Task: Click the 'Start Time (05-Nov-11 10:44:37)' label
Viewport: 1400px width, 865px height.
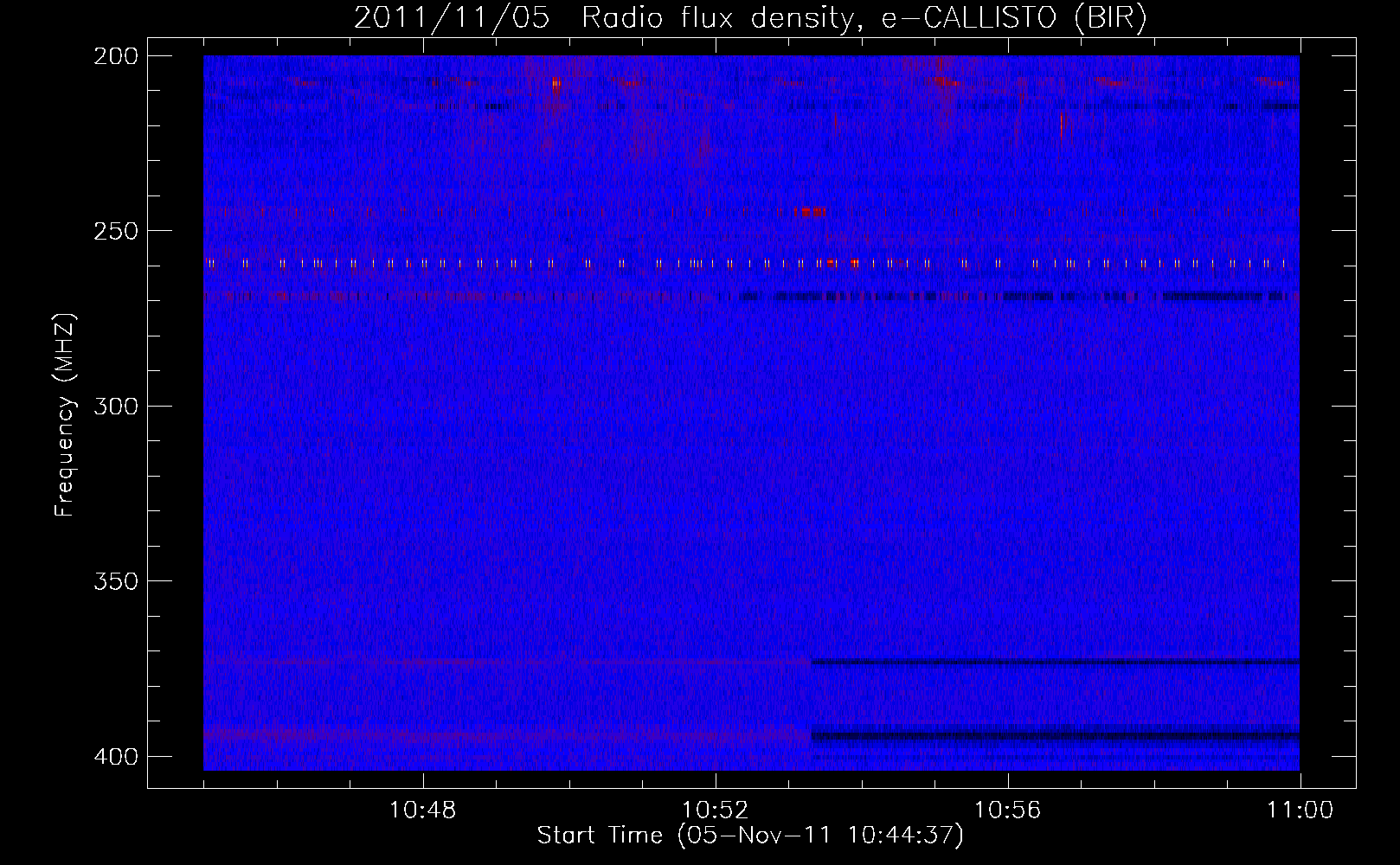Action: pyautogui.click(x=750, y=835)
